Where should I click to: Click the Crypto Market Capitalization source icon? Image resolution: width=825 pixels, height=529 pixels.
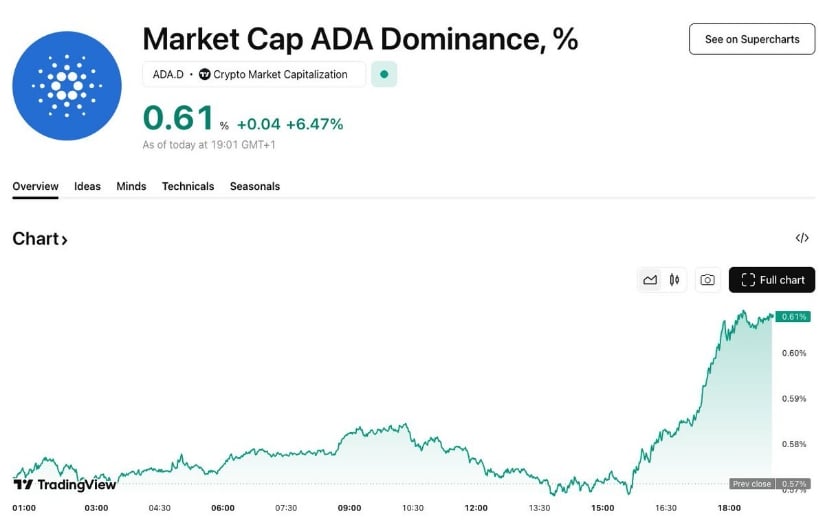pyautogui.click(x=205, y=74)
